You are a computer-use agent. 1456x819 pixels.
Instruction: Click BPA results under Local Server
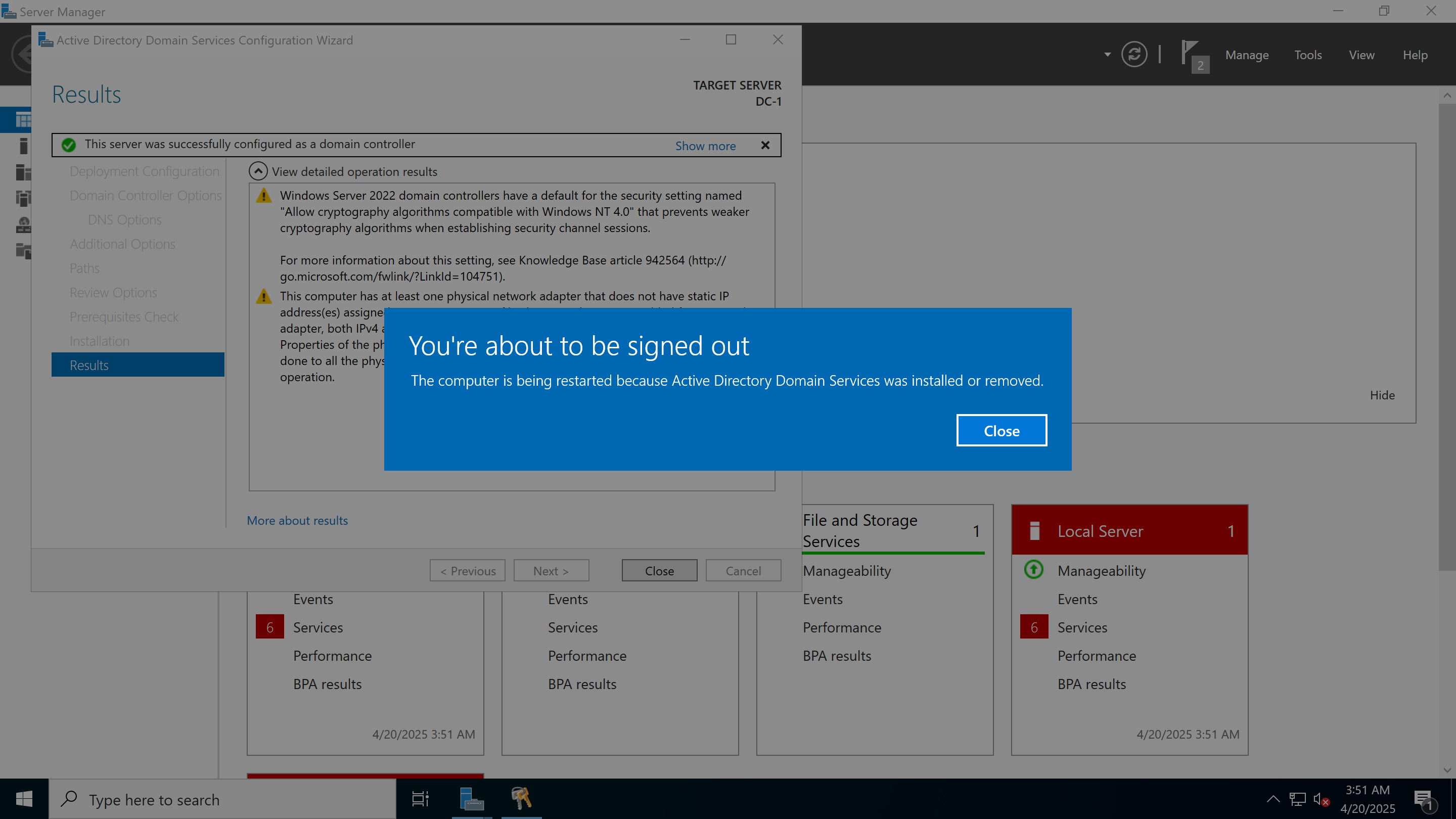(1091, 684)
